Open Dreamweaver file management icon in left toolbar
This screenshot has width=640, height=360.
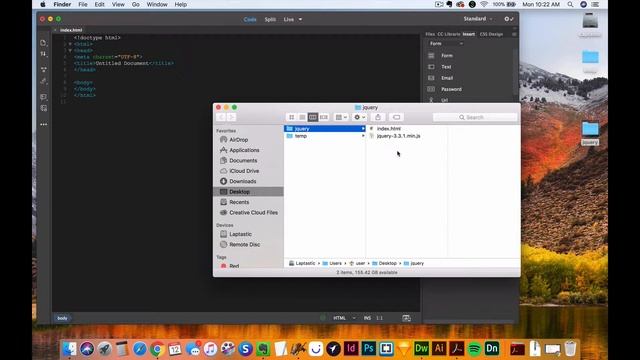44,54
